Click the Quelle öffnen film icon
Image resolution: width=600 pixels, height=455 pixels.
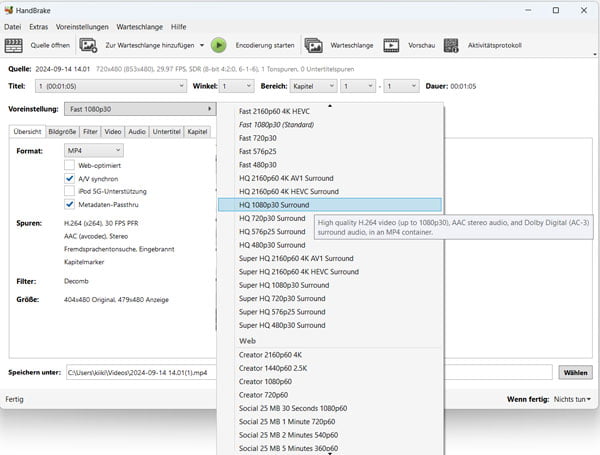coord(14,45)
